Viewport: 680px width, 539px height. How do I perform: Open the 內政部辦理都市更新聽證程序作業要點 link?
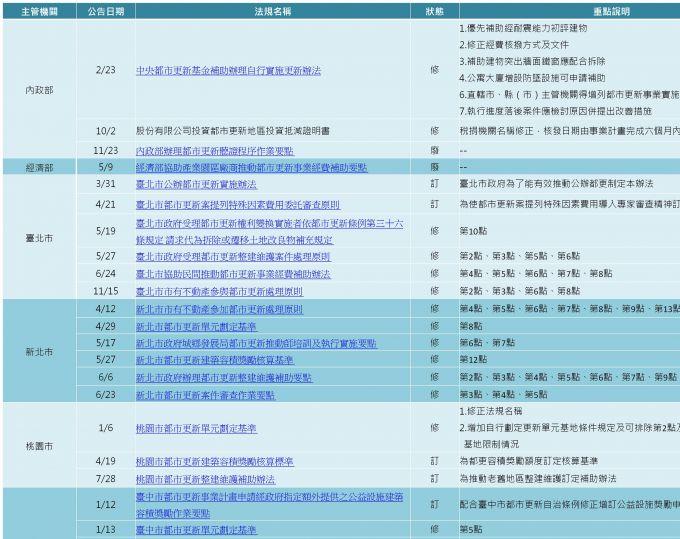coord(215,151)
